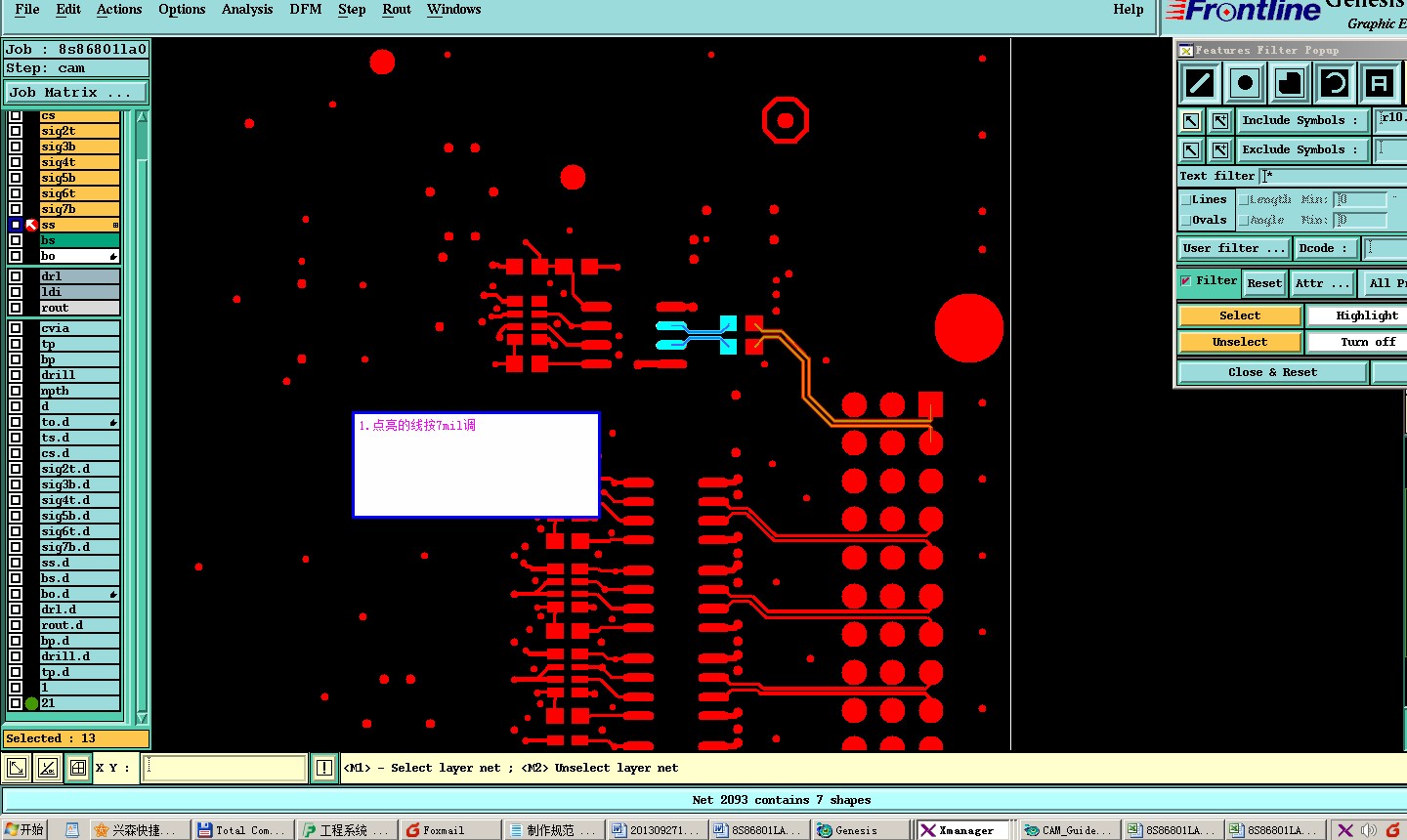Screen dimensions: 1407x840
Task: Open the Analysis menu
Action: click(247, 10)
